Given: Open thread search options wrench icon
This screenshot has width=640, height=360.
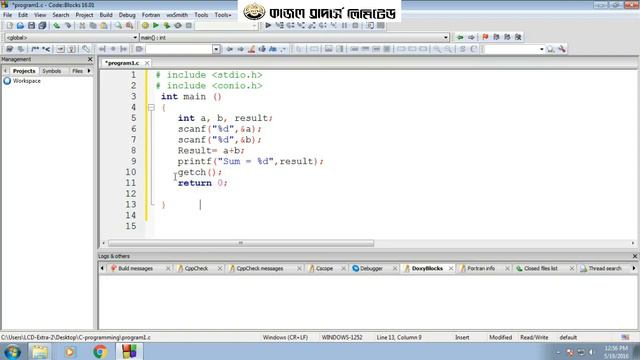Looking at the screenshot, I should [562, 49].
